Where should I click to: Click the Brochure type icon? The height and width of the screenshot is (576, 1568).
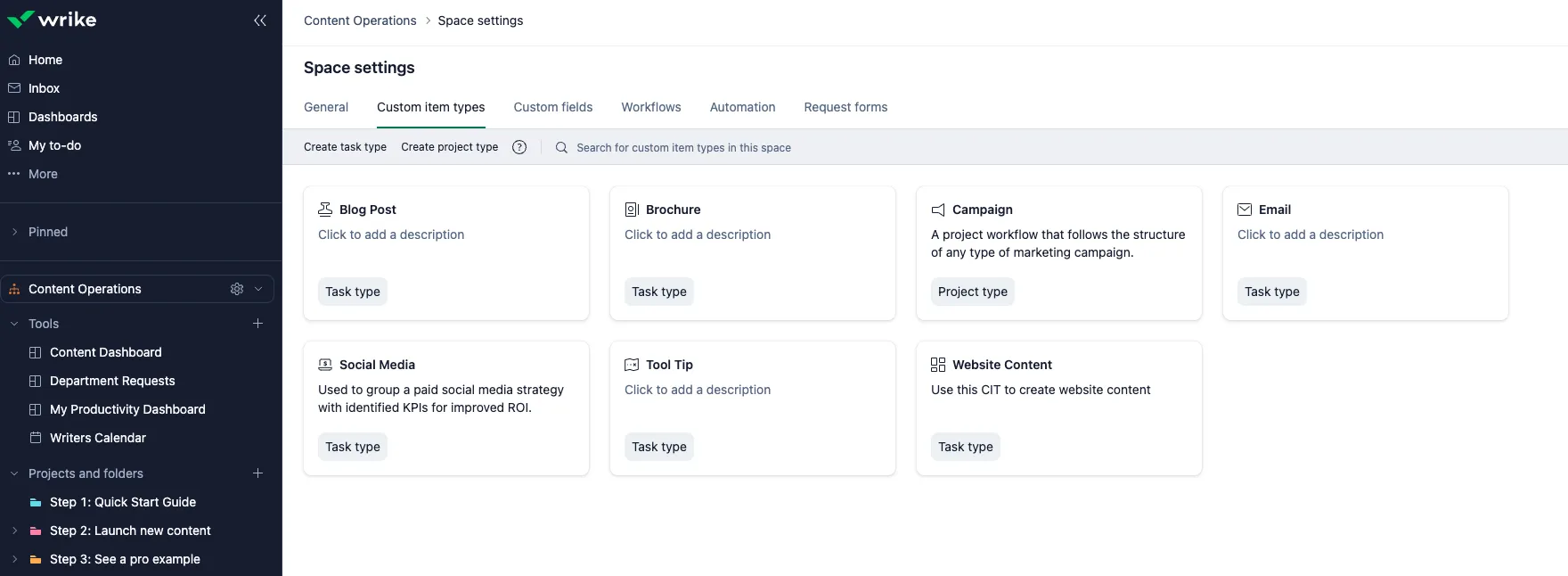tap(632, 210)
